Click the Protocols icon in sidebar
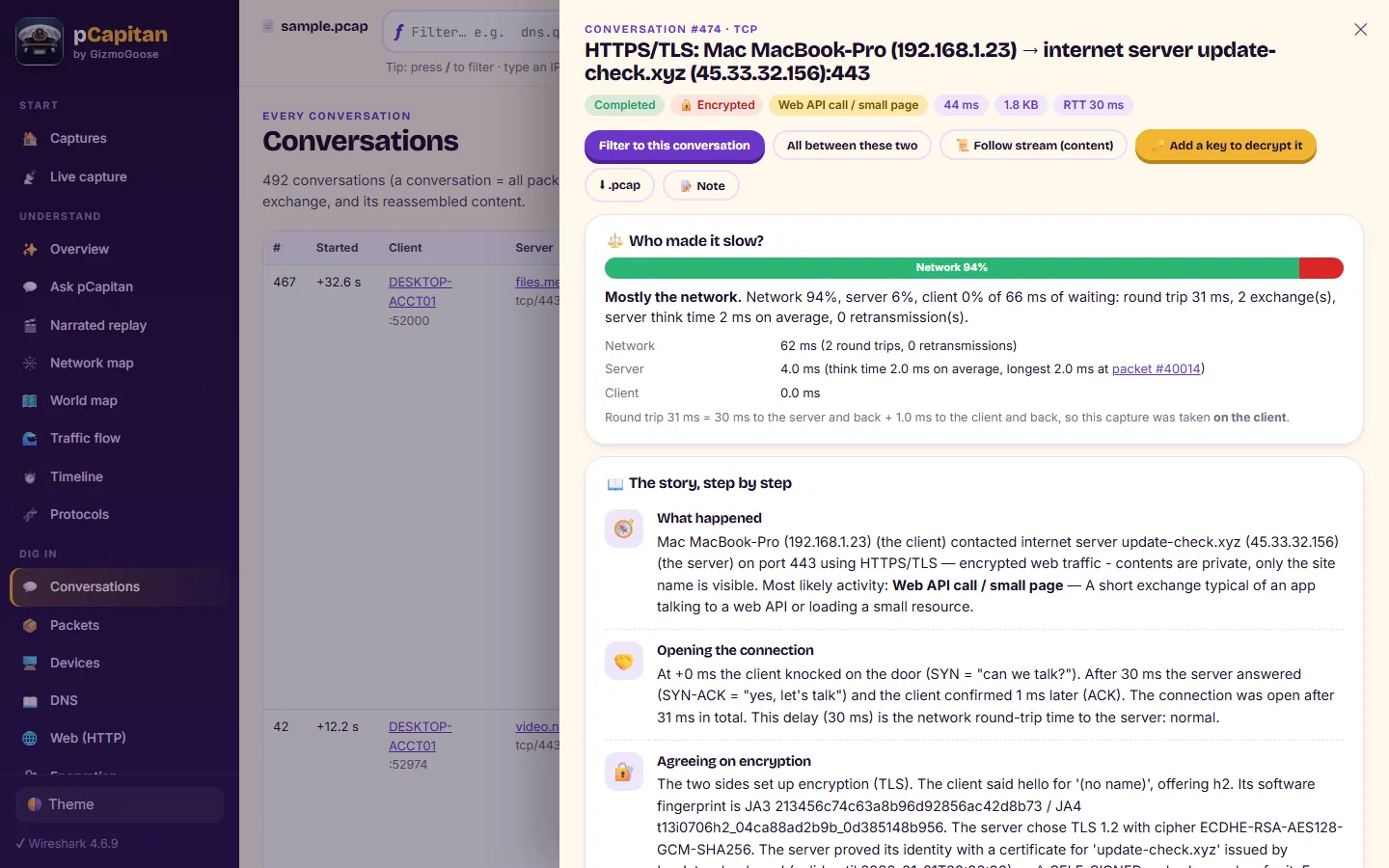The image size is (1389, 868). [x=30, y=514]
